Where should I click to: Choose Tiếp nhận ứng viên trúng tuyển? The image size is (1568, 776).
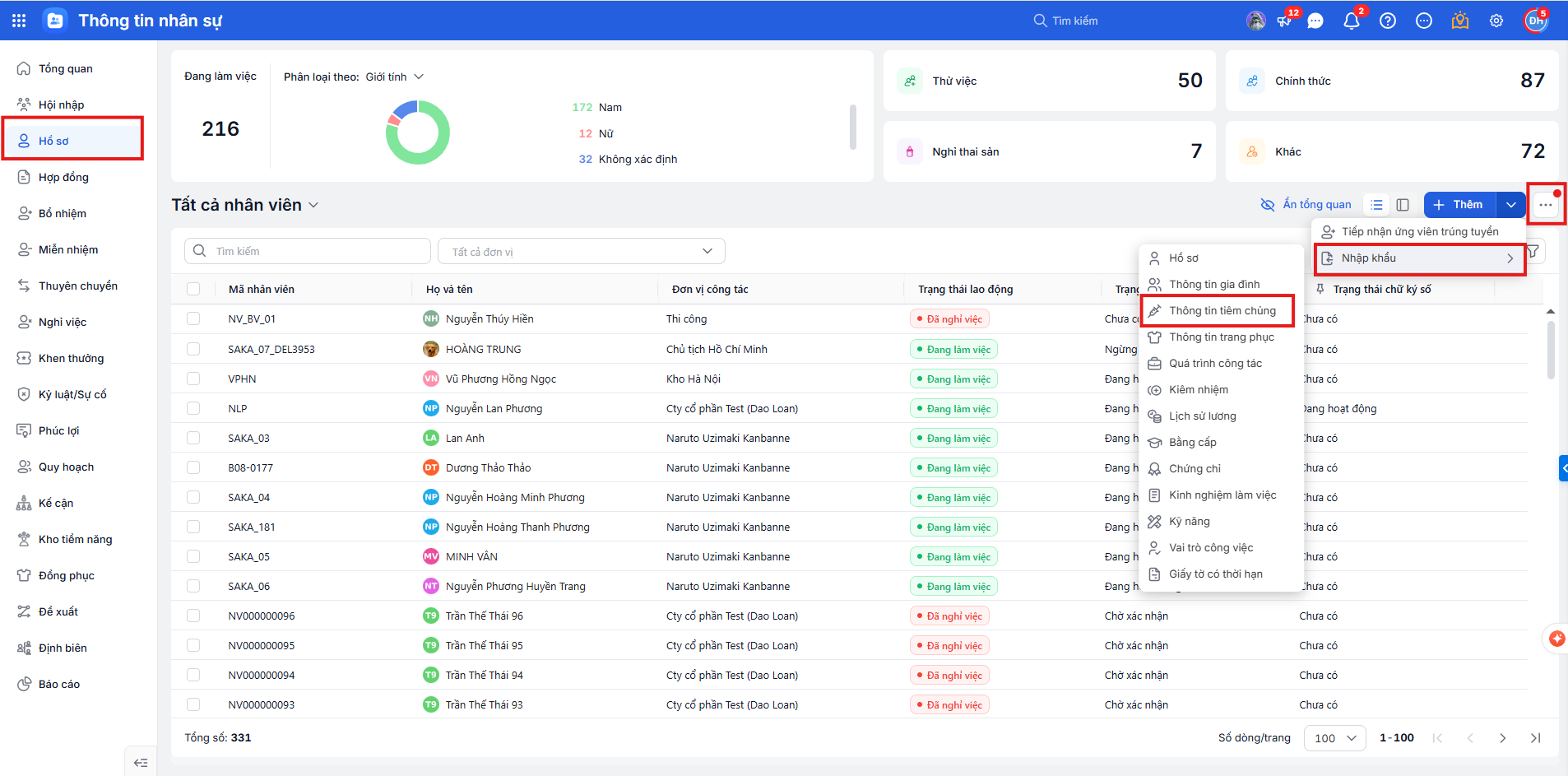pos(1420,232)
